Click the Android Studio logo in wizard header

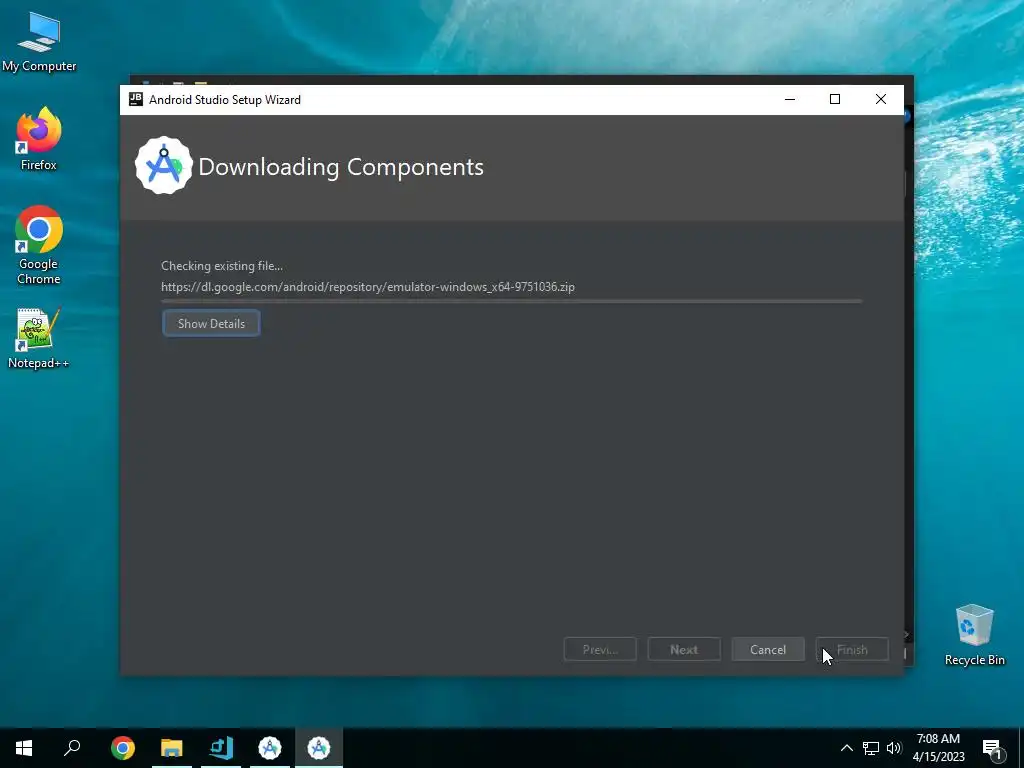[x=163, y=166]
